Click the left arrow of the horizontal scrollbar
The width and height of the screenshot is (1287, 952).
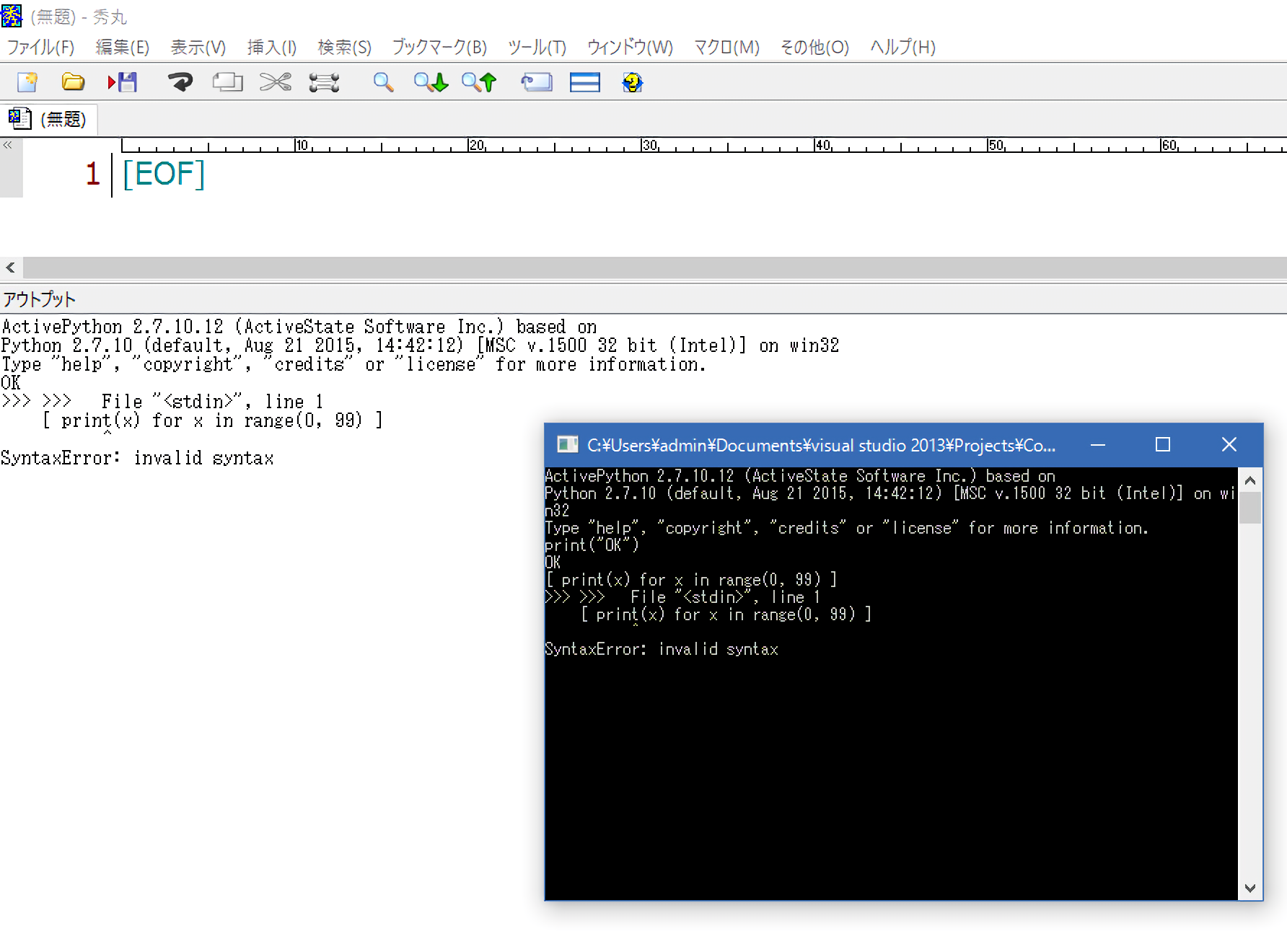[11, 268]
